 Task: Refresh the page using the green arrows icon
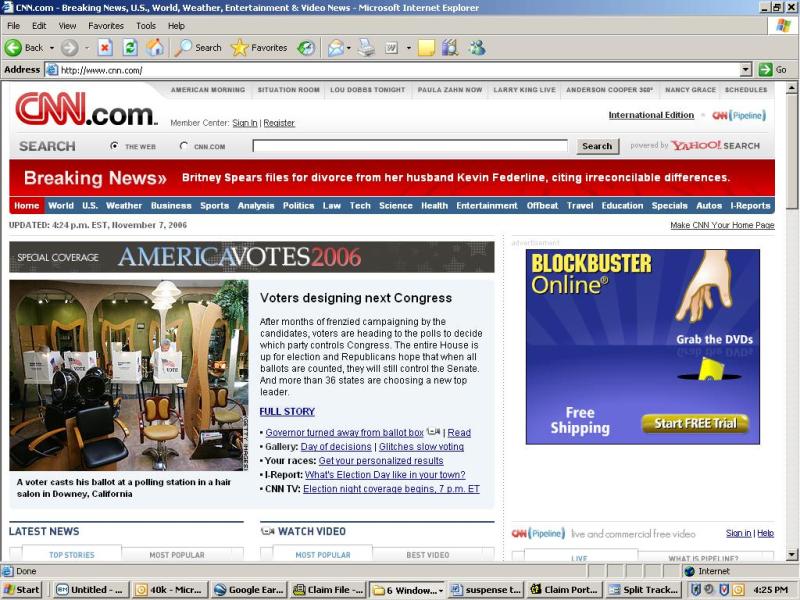click(130, 48)
